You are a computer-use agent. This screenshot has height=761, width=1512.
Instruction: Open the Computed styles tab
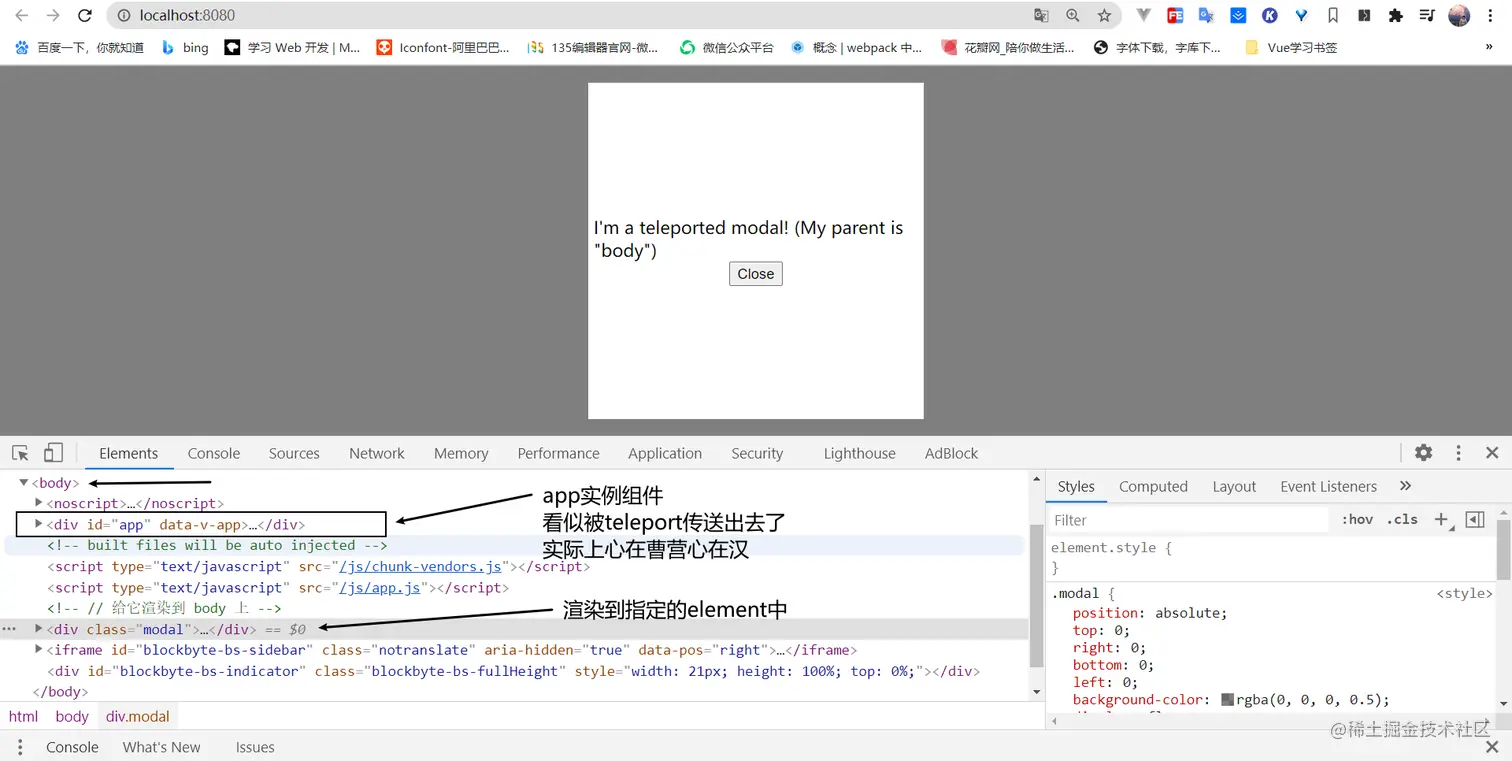pyautogui.click(x=1153, y=486)
